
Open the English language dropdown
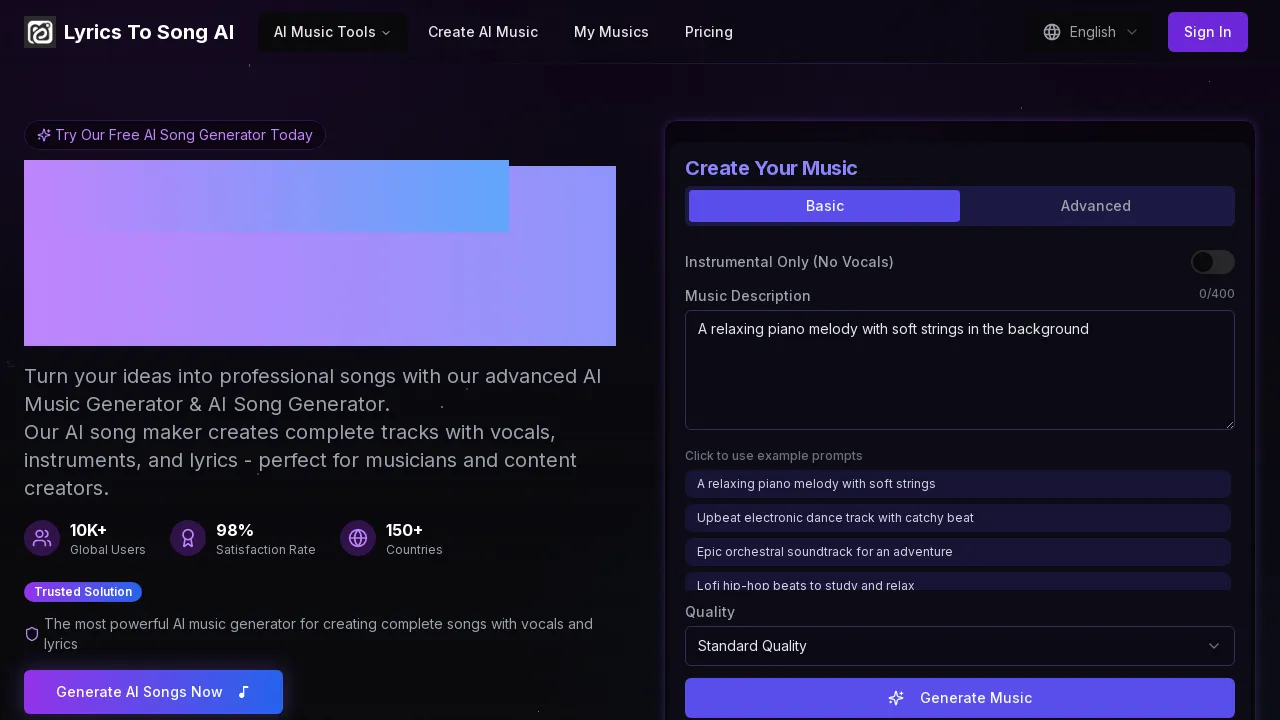point(1090,32)
